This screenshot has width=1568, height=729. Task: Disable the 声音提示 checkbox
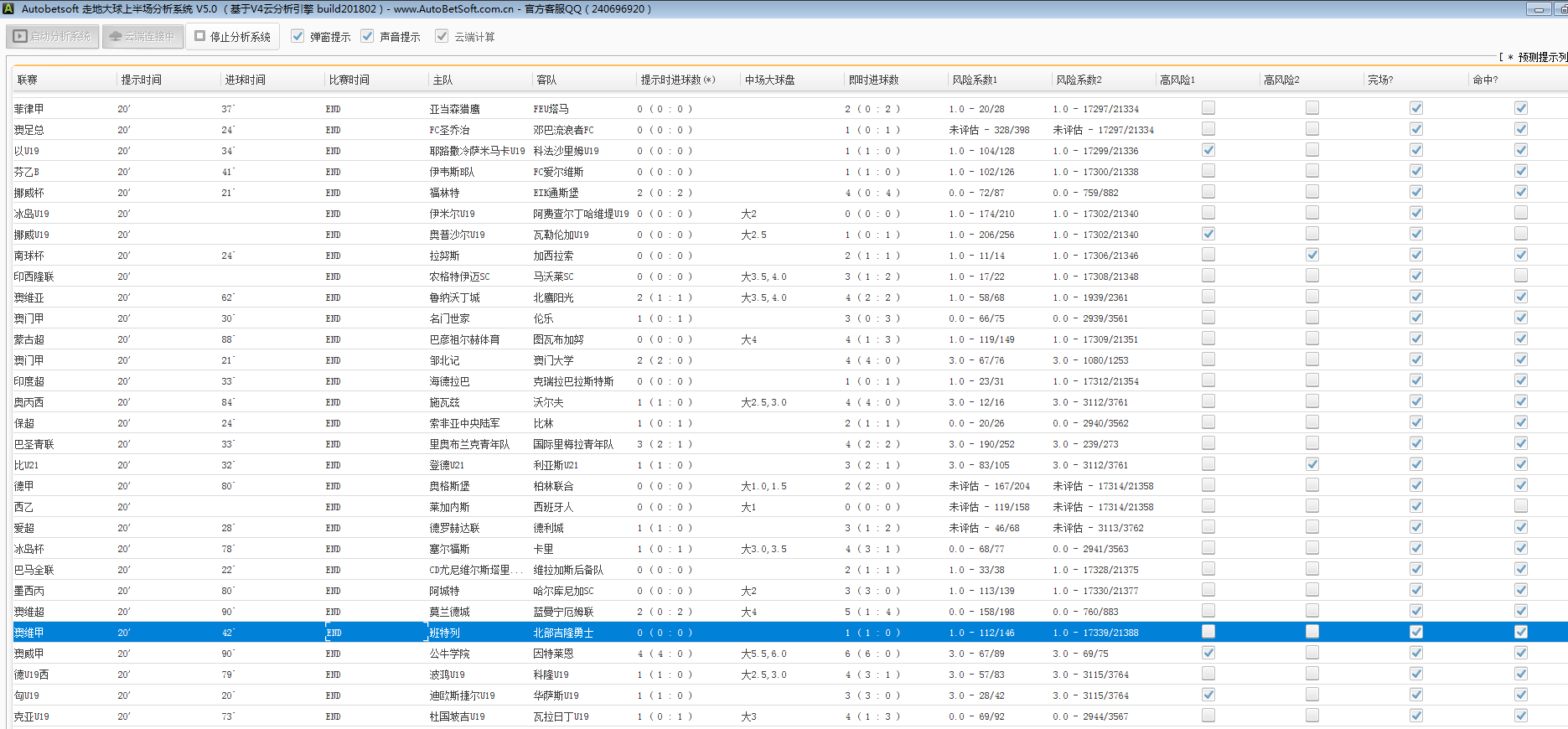367,36
